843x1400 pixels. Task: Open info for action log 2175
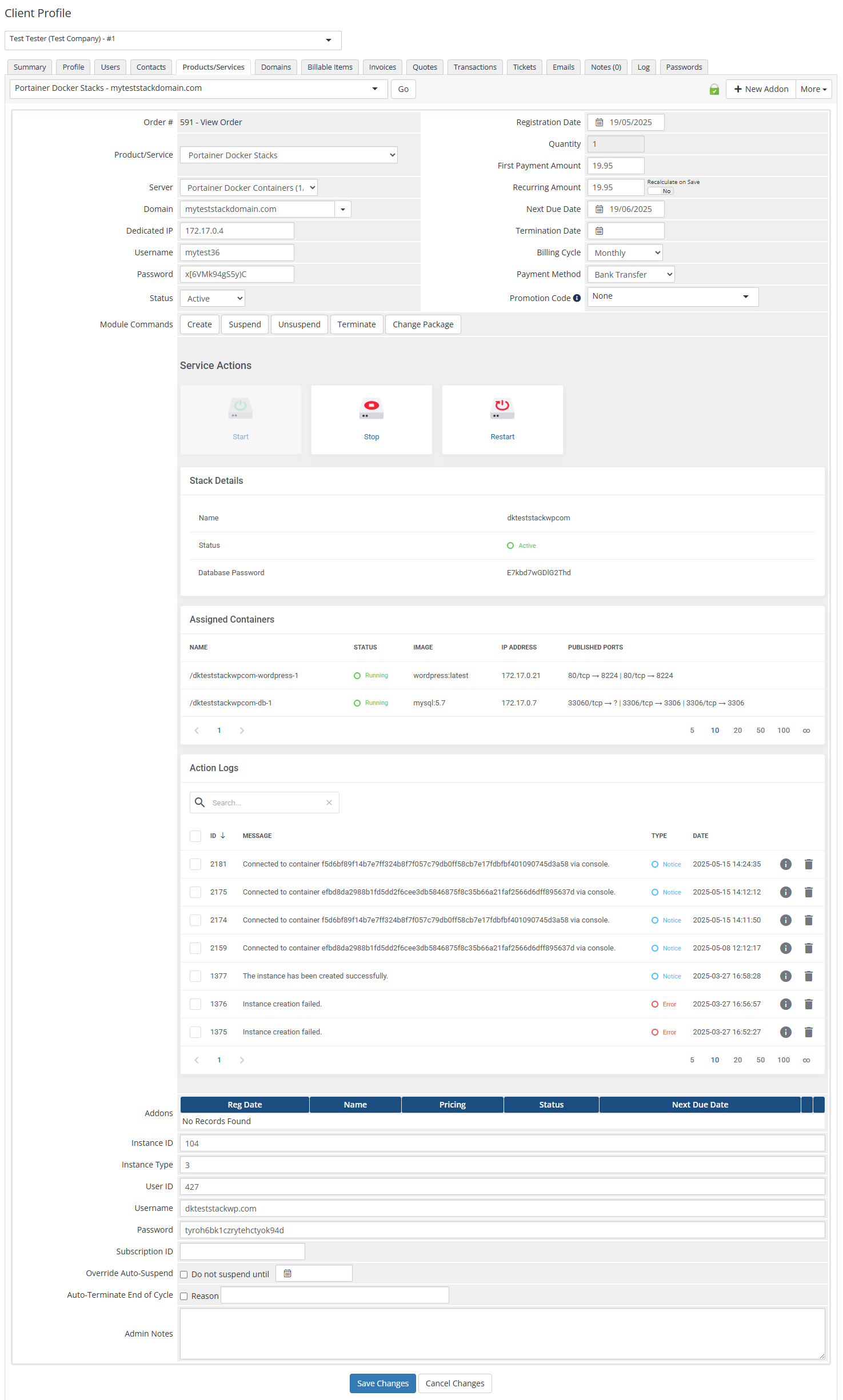(786, 892)
